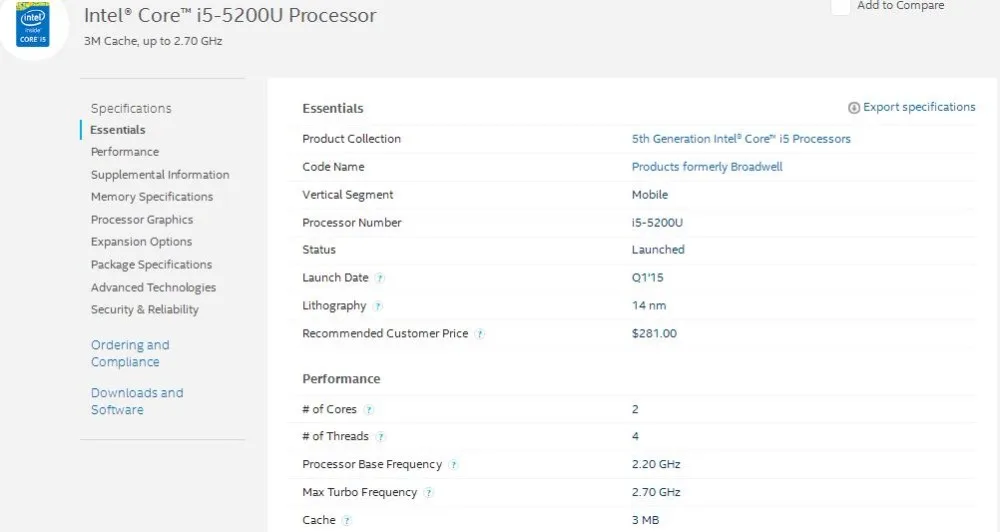Click the Processor Number value 'i5-5200U'
The width and height of the screenshot is (1000, 532).
pyautogui.click(x=657, y=223)
